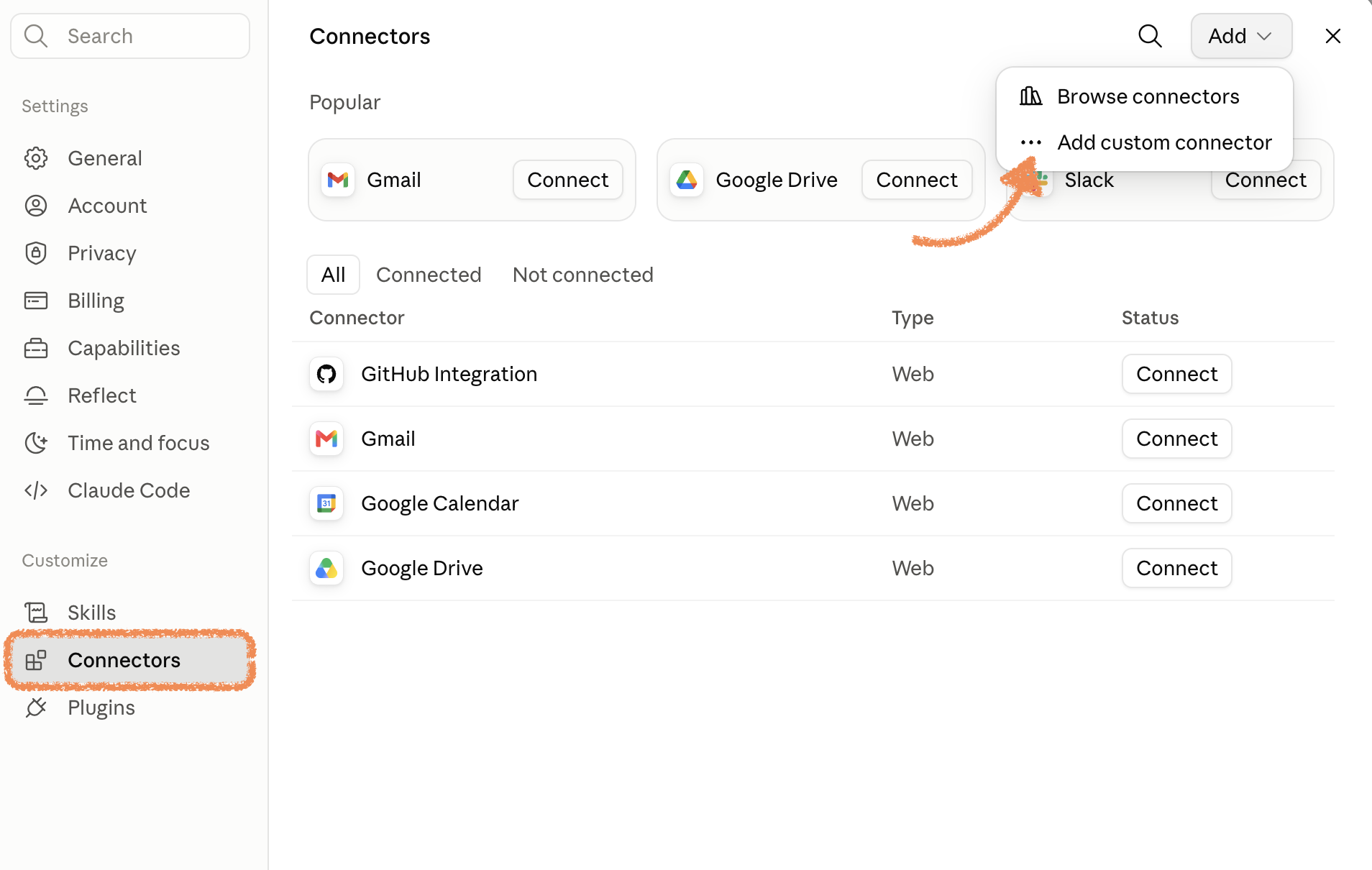This screenshot has height=870, width=1372.
Task: Switch to the All filter tab
Action: [x=334, y=275]
